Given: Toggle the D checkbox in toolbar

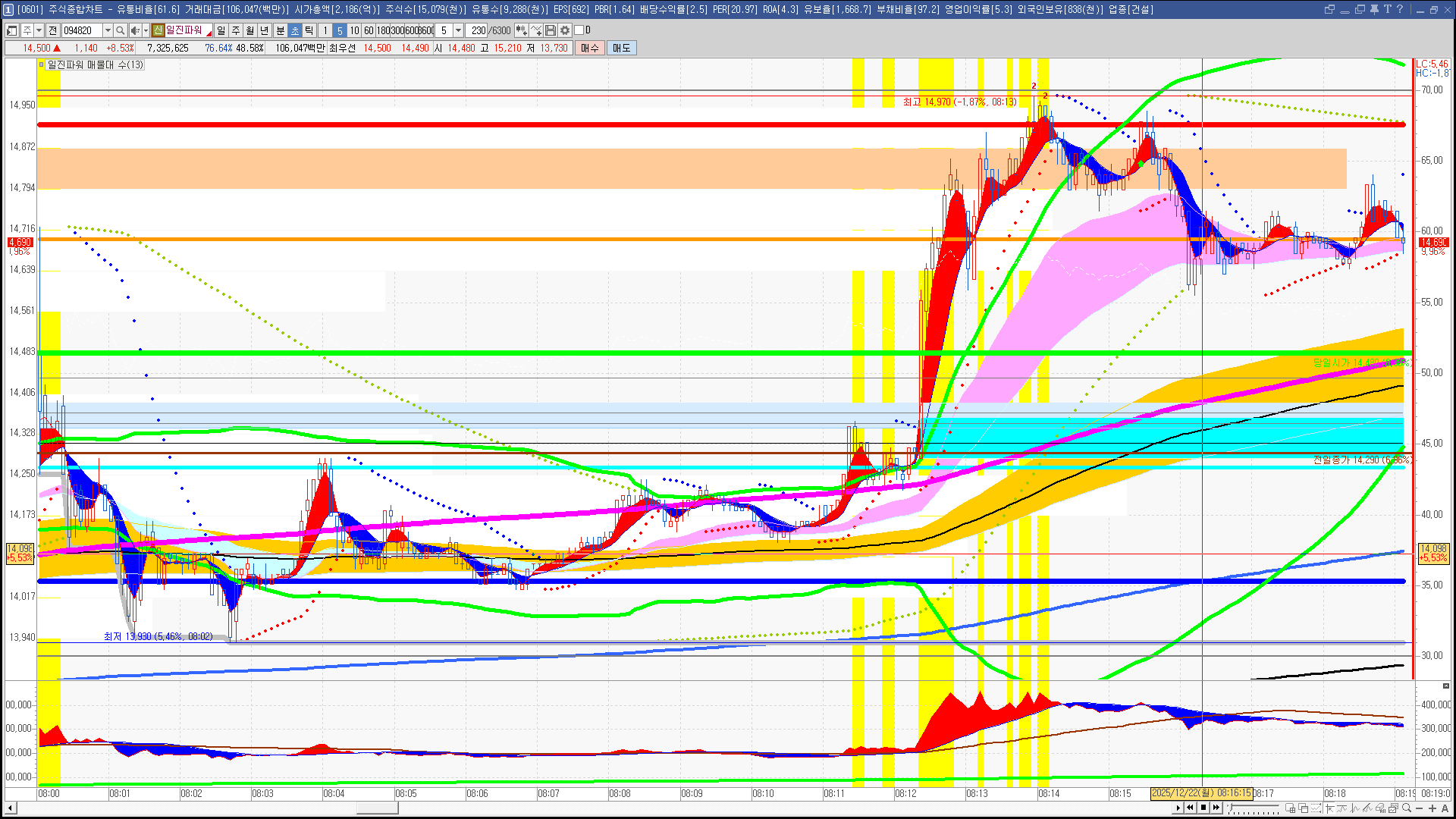Looking at the screenshot, I should [579, 30].
